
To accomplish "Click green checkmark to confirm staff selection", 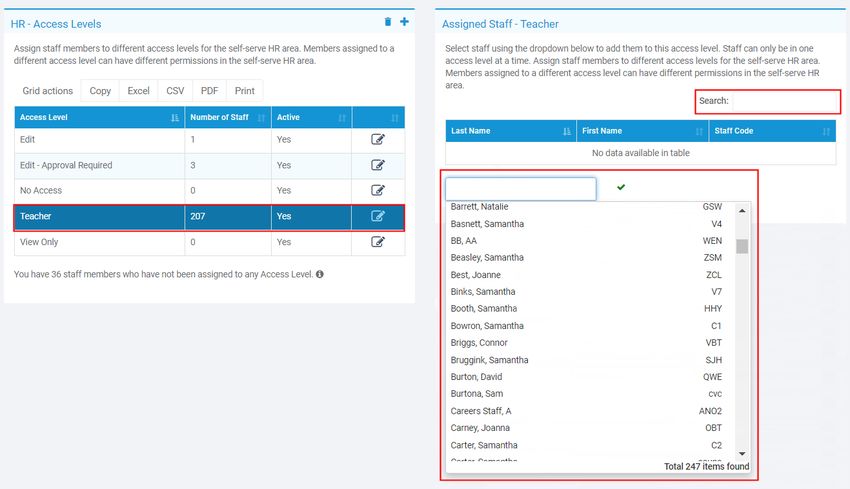I will [x=621, y=187].
